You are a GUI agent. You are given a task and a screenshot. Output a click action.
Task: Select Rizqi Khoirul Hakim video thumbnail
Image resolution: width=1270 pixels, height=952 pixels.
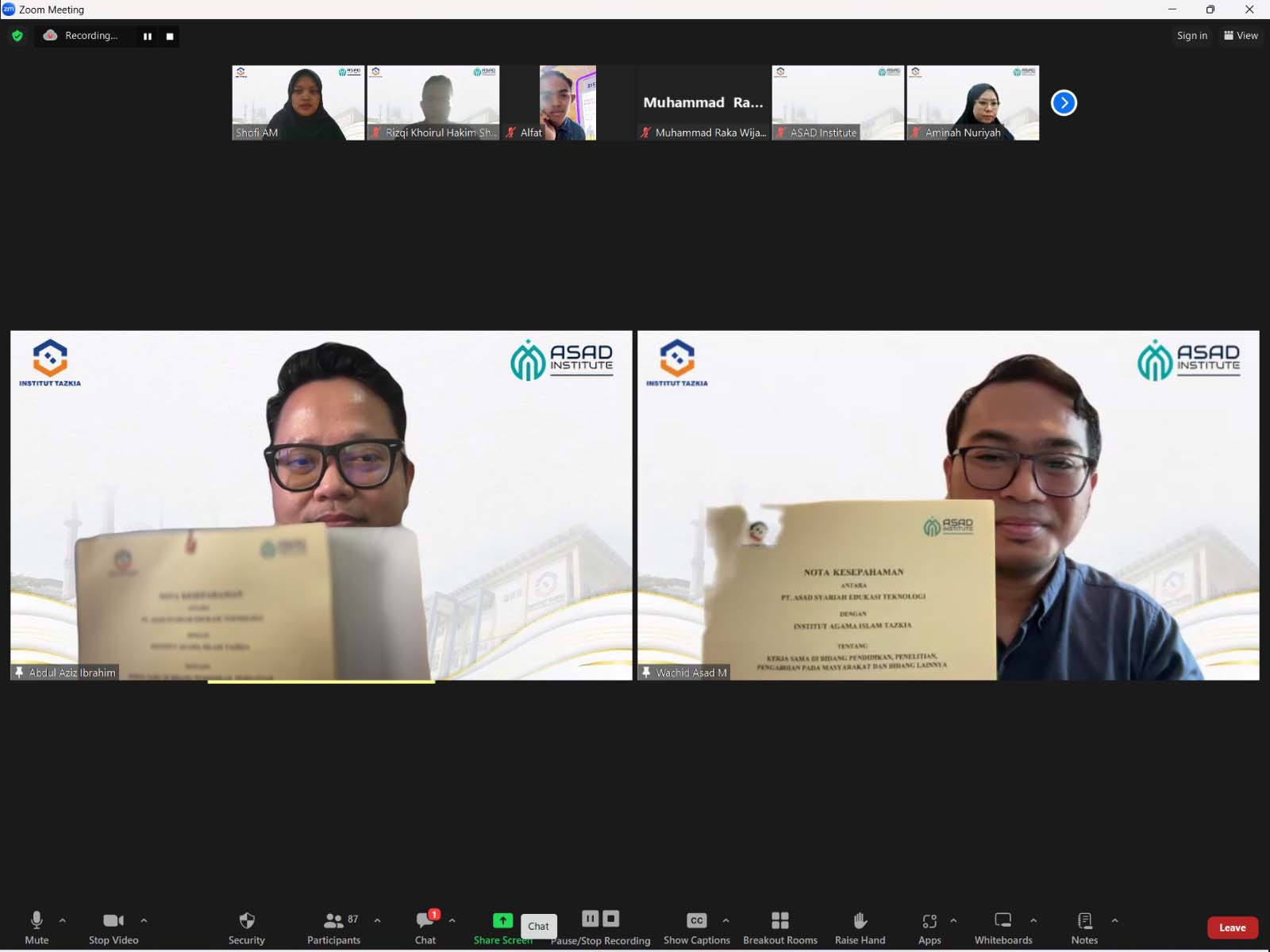point(433,103)
